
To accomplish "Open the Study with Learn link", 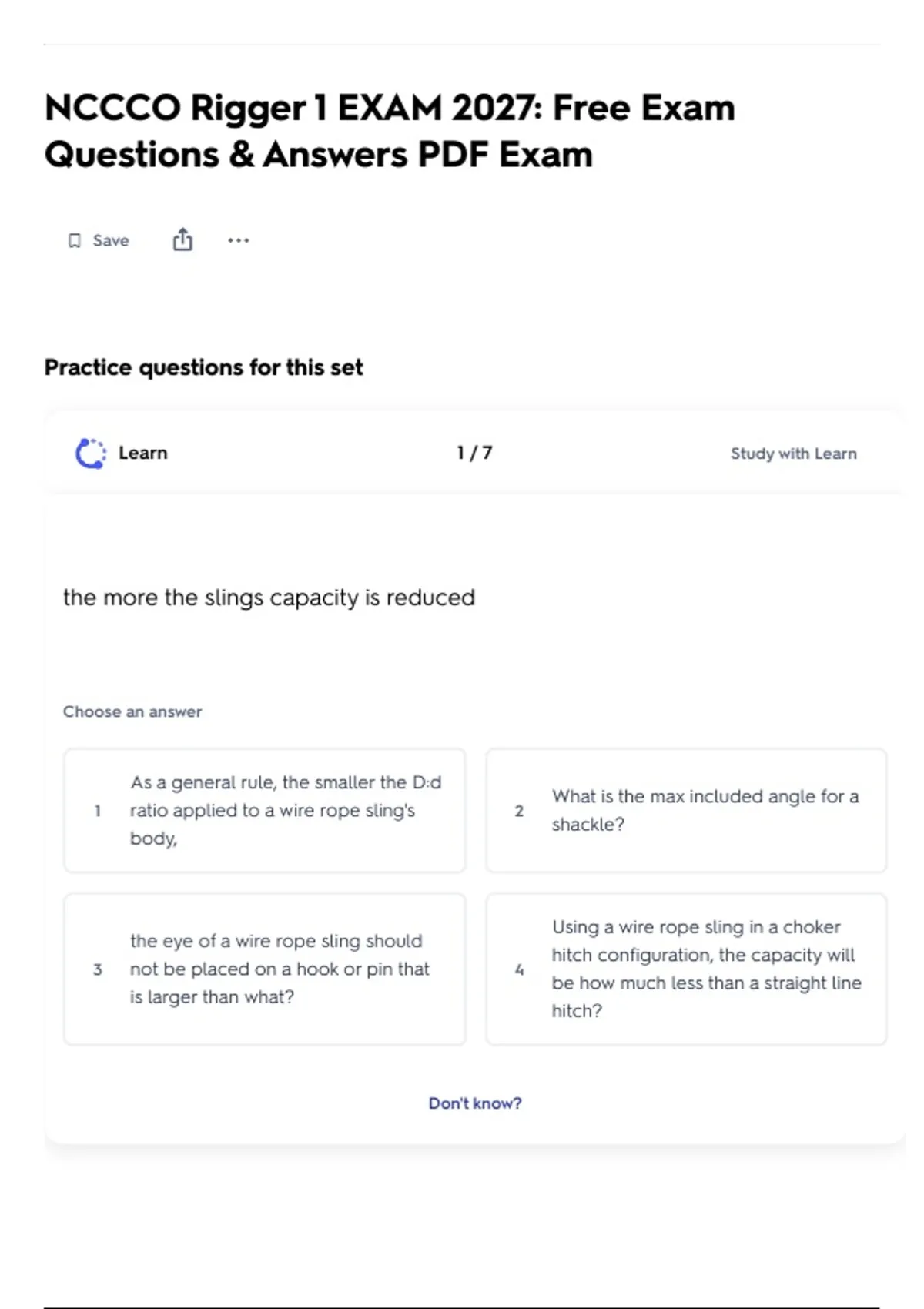I will pyautogui.click(x=793, y=454).
